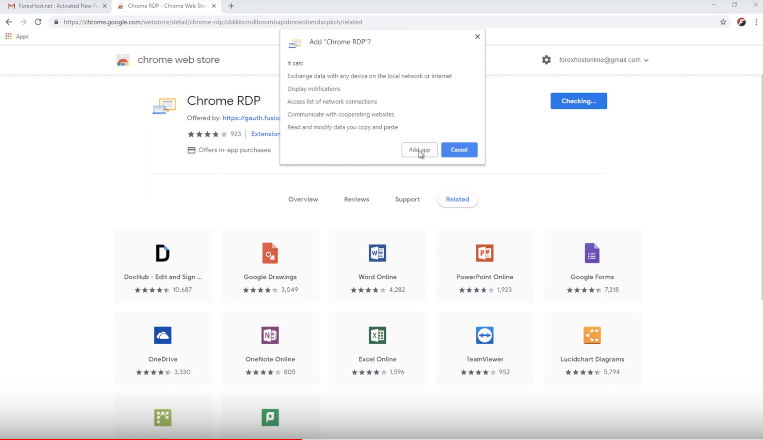
Task: Open web store settings gear
Action: (546, 60)
